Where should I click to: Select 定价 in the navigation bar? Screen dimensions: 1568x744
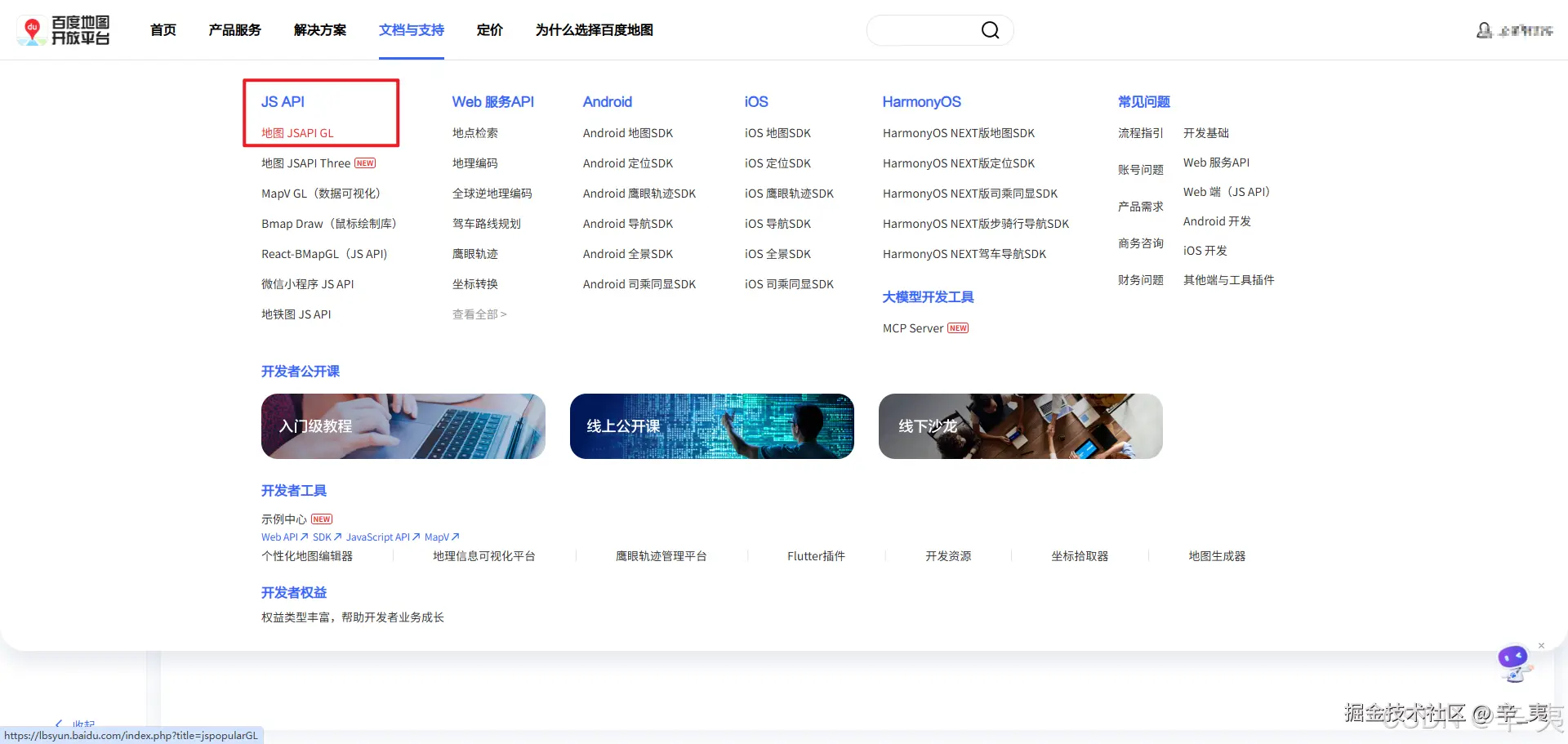pos(489,30)
